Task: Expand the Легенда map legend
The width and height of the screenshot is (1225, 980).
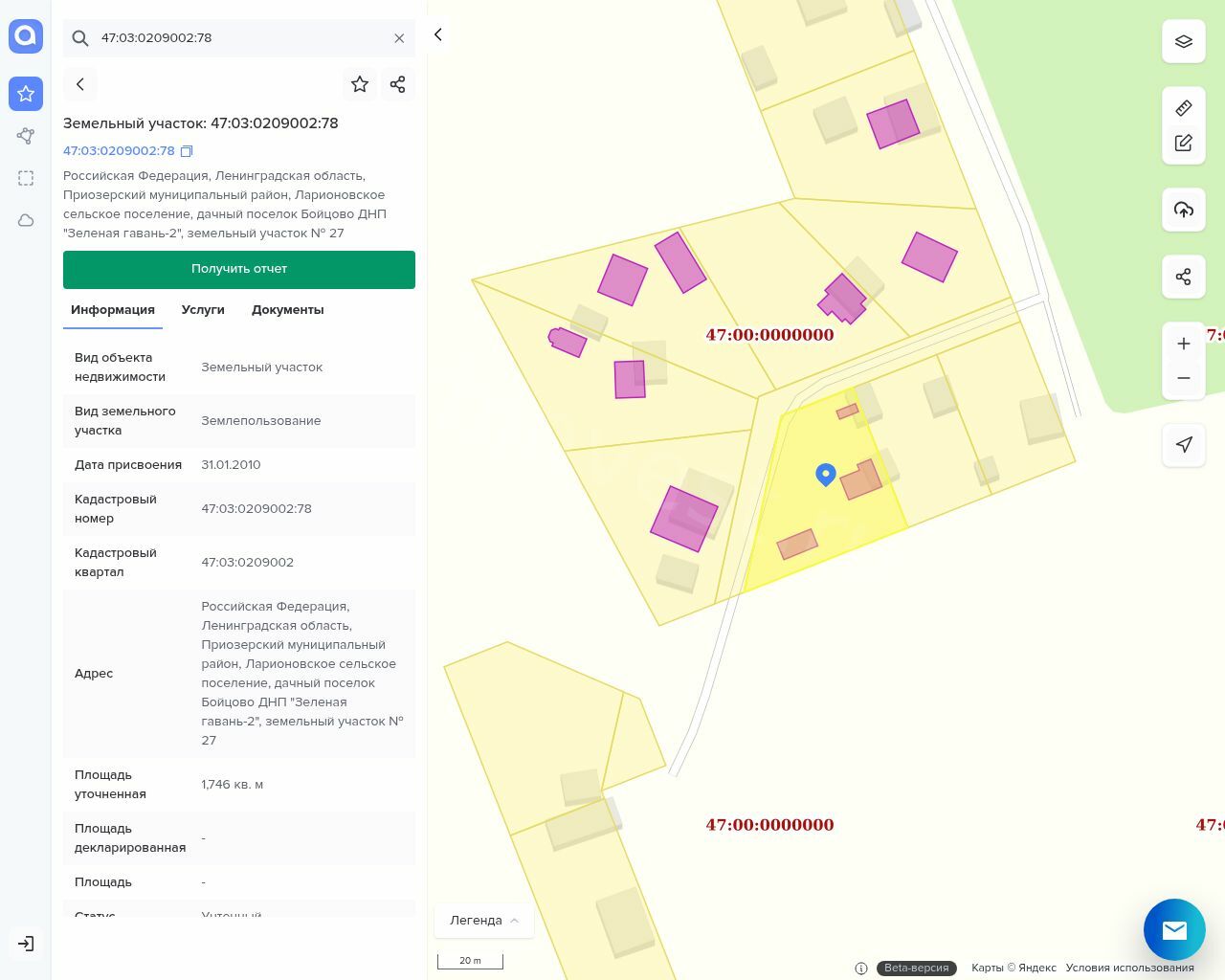Action: (x=483, y=920)
